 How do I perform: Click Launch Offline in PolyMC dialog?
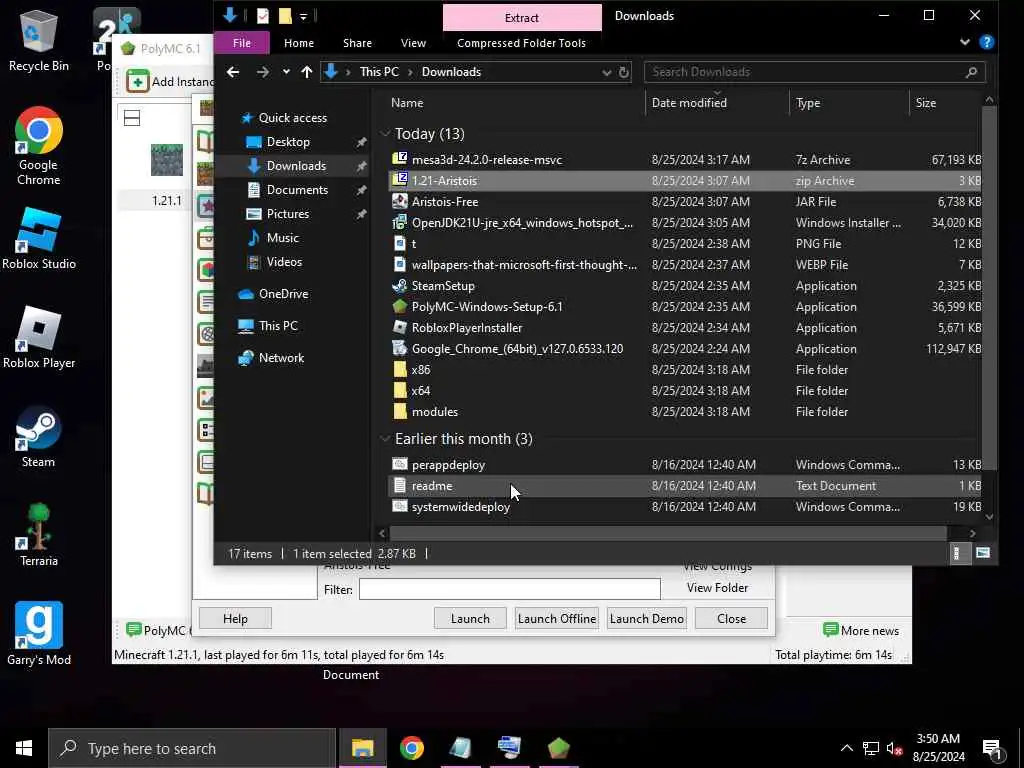coord(556,618)
